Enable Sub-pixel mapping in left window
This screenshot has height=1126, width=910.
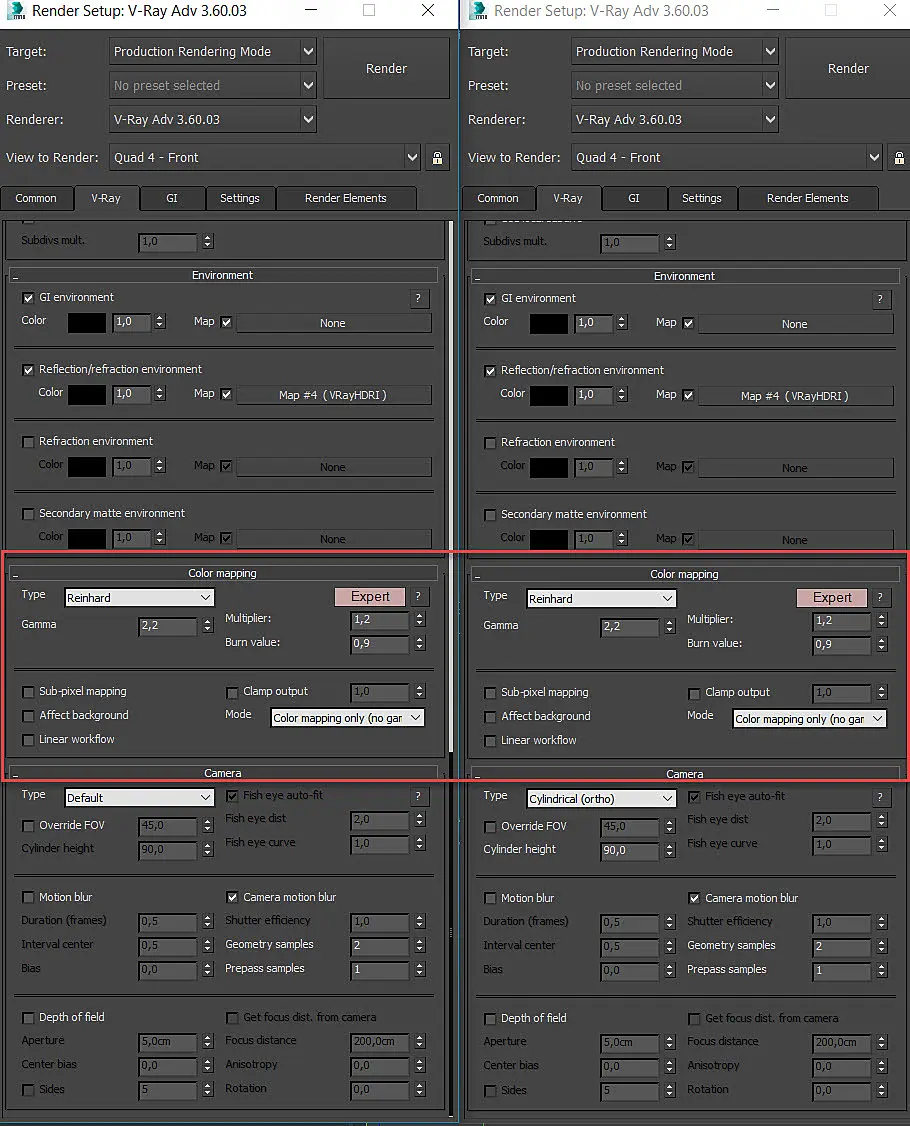pos(28,692)
